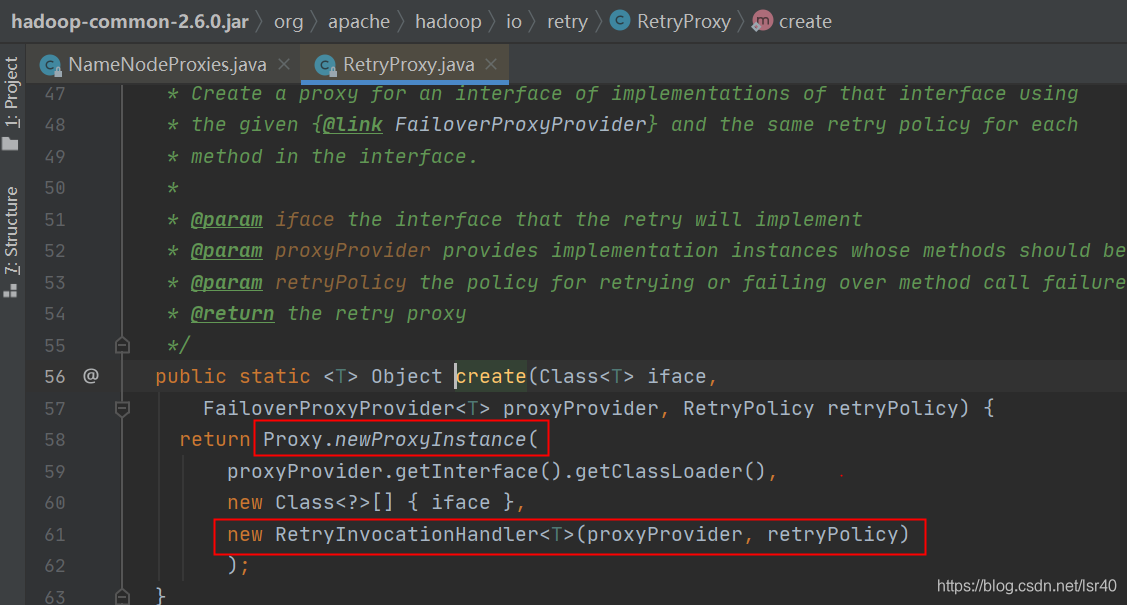Click the io breadcrumb segment
Viewport: 1127px width, 605px height.
click(513, 22)
